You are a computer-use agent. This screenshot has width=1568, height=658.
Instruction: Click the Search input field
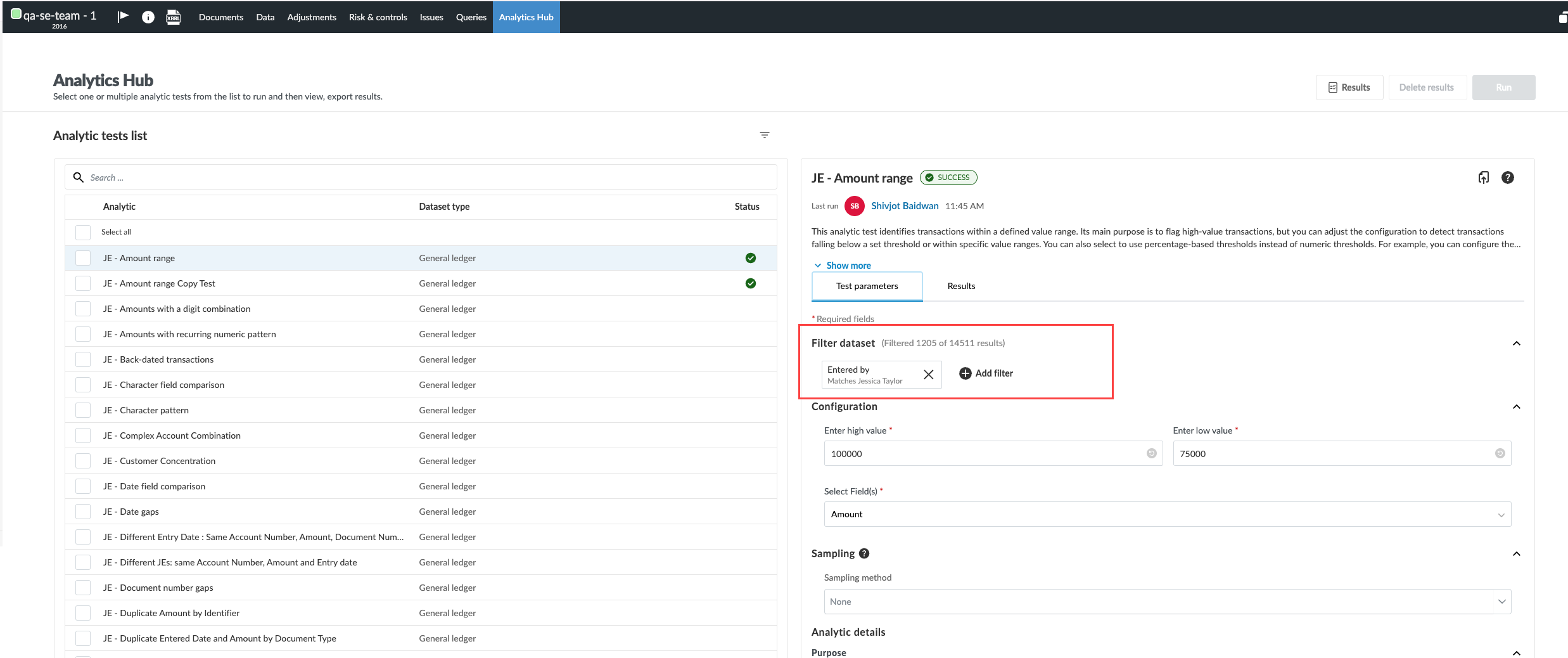[x=421, y=177]
